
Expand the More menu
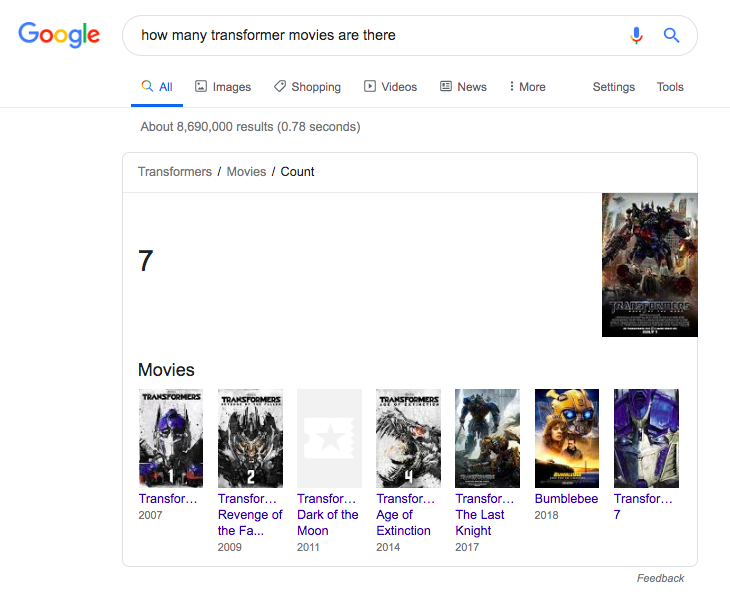[x=527, y=87]
